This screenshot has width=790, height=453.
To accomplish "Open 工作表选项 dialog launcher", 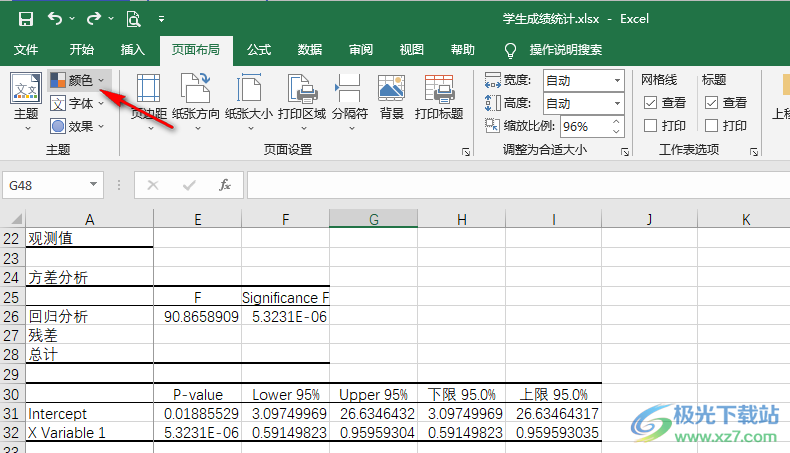I will 754,152.
